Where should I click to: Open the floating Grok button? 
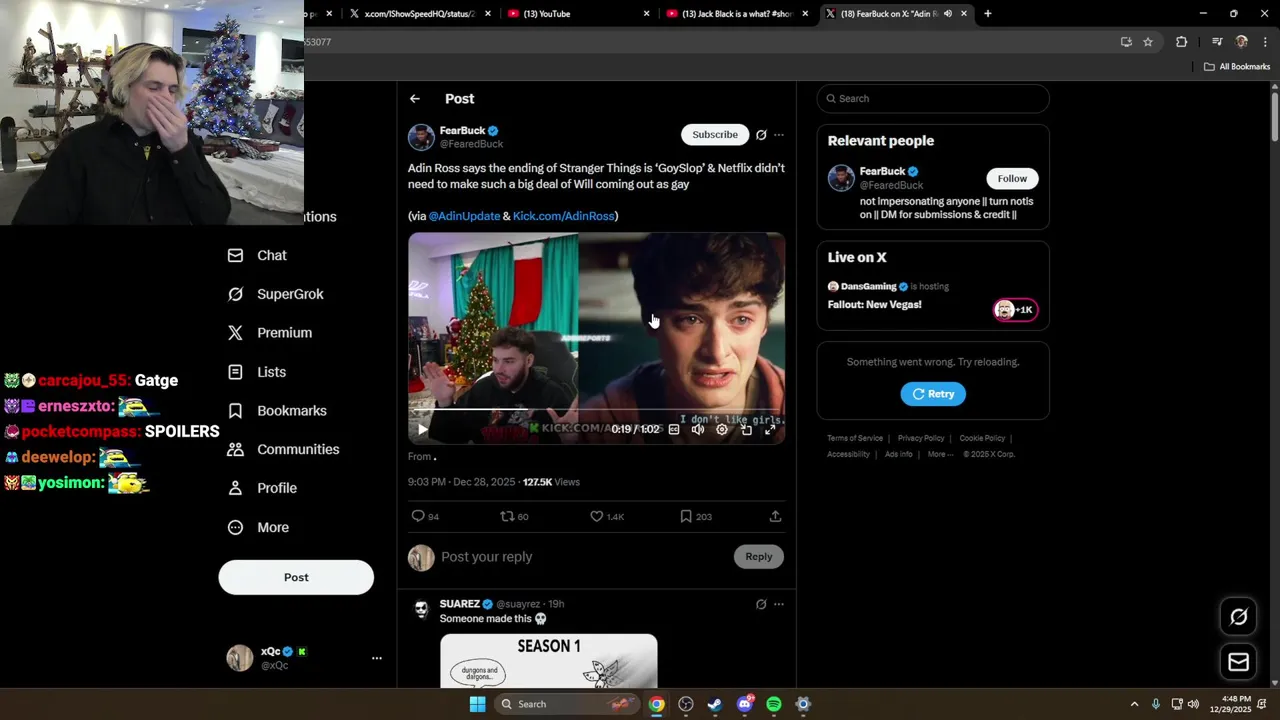click(x=1238, y=617)
